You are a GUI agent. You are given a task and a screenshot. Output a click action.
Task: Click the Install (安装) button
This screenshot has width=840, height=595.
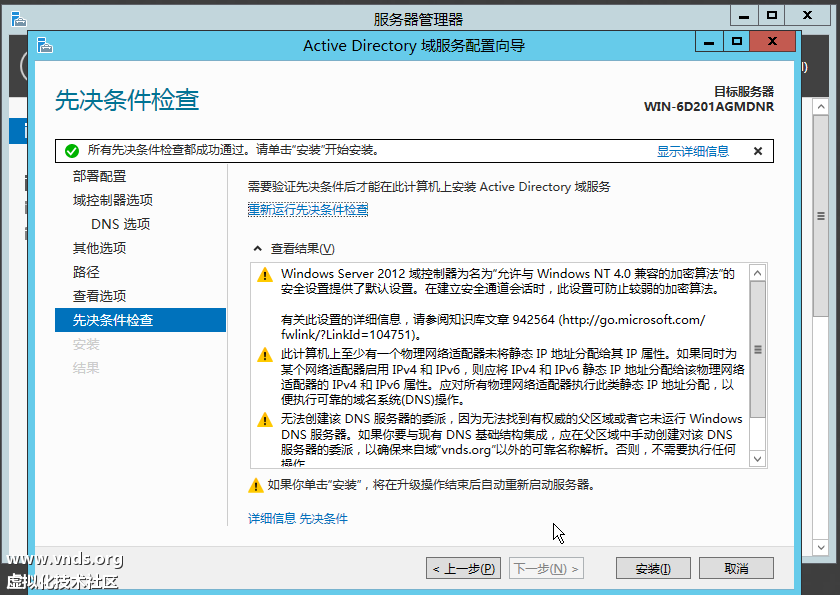click(x=653, y=568)
